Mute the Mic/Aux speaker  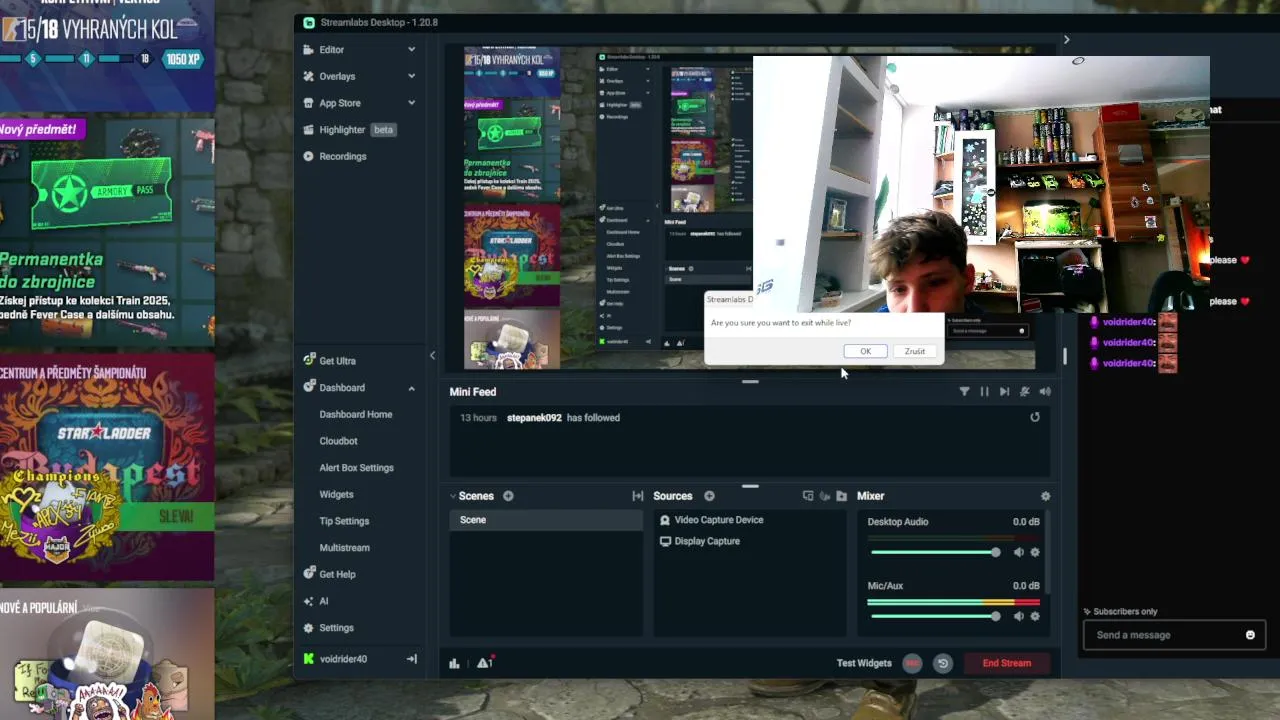click(x=1019, y=616)
